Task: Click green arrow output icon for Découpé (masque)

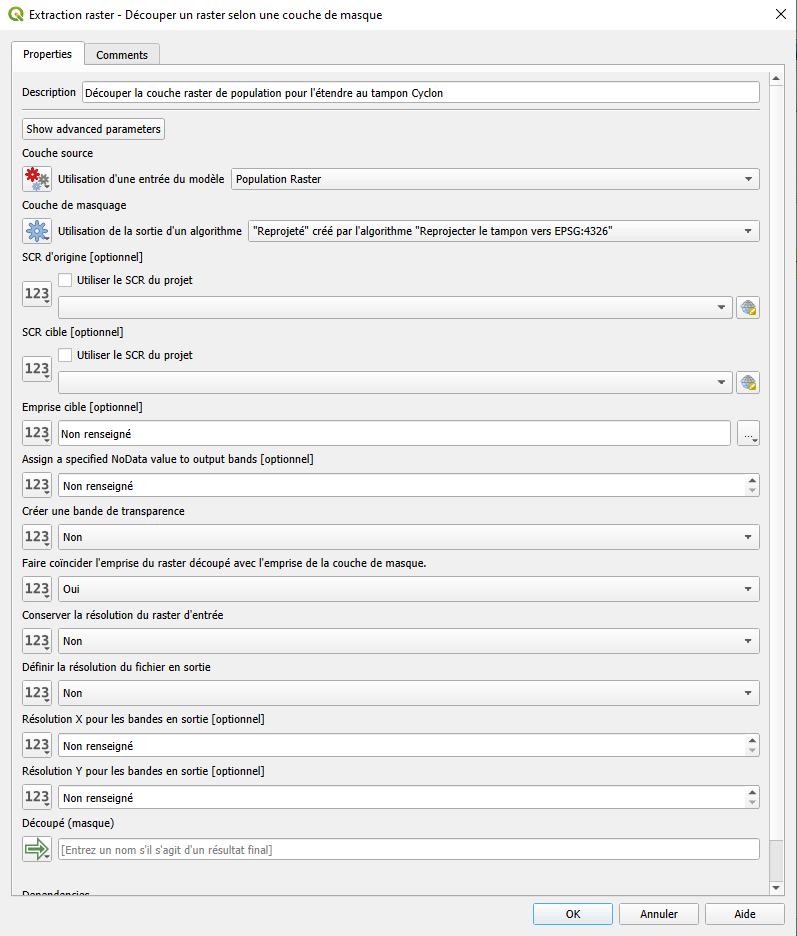Action: [37, 849]
